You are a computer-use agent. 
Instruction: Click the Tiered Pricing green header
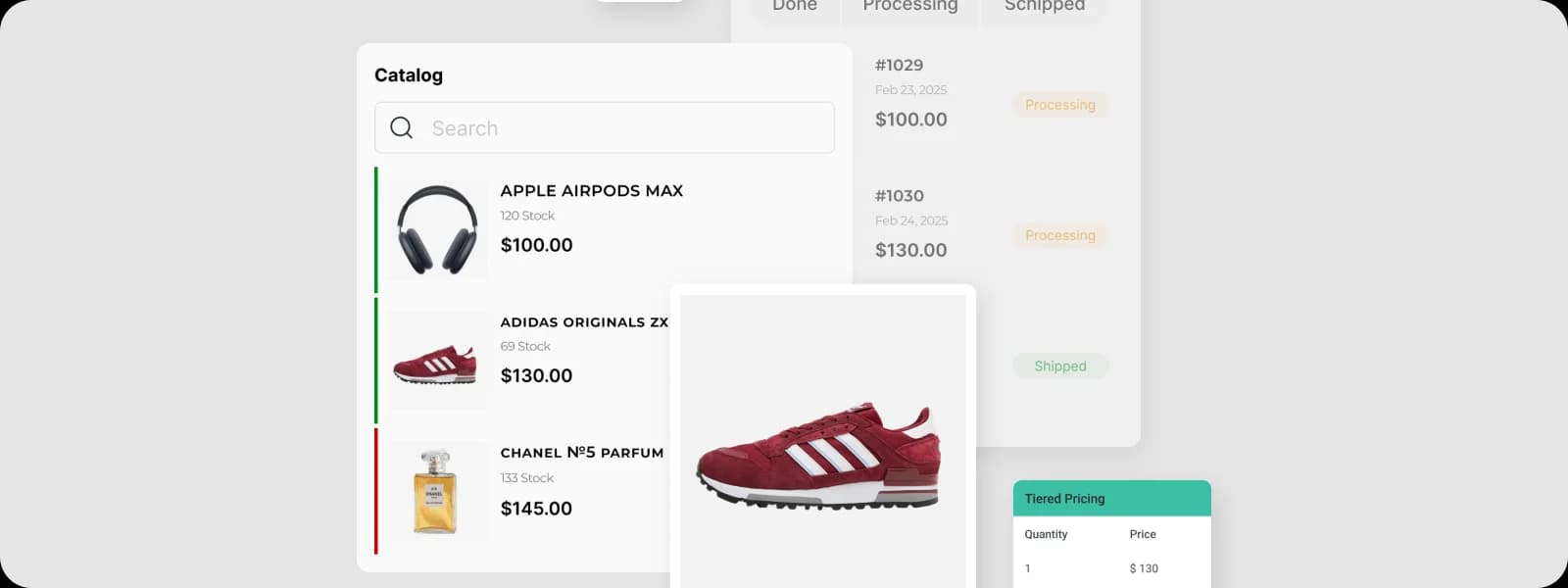(x=1112, y=499)
